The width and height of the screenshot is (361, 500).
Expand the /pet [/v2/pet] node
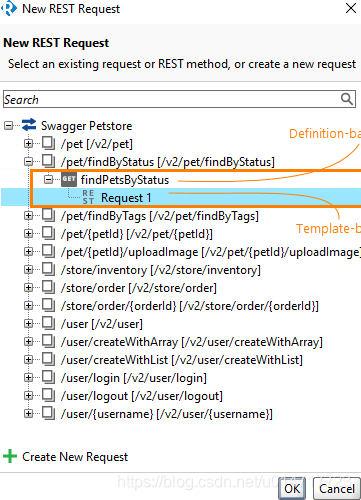(x=28, y=144)
